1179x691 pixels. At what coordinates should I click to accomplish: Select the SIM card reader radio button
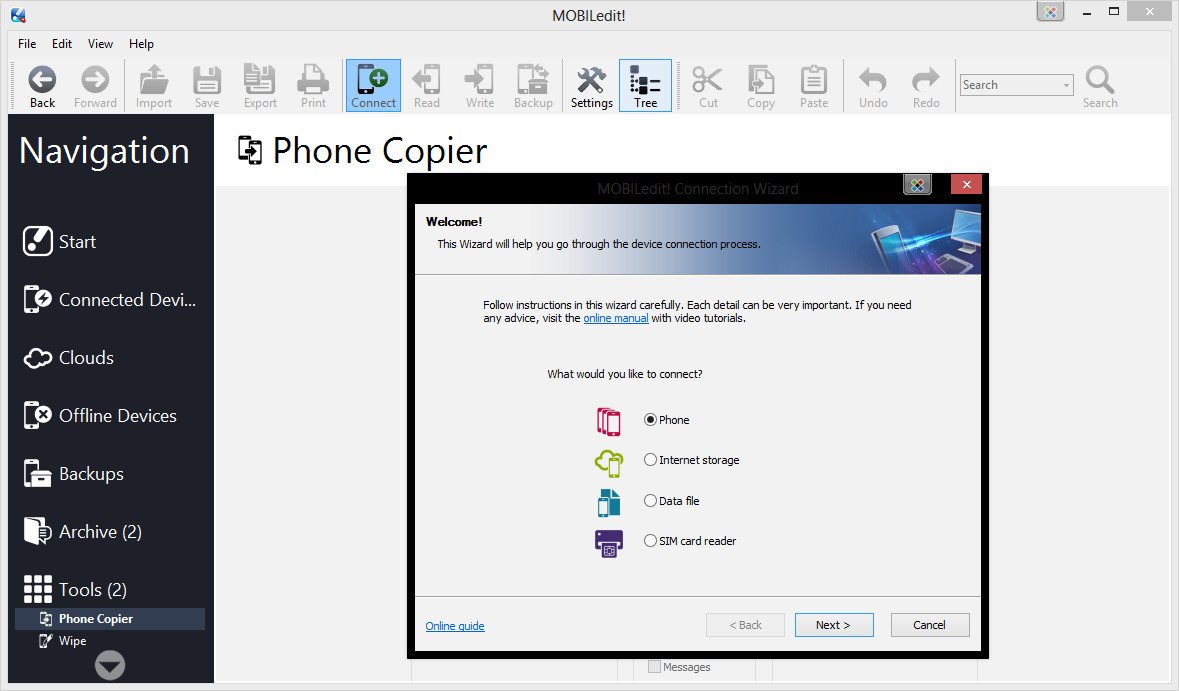point(650,540)
